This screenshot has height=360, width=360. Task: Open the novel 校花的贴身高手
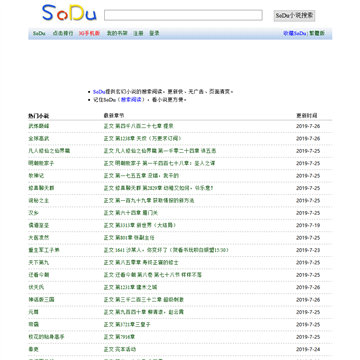coord(46,337)
